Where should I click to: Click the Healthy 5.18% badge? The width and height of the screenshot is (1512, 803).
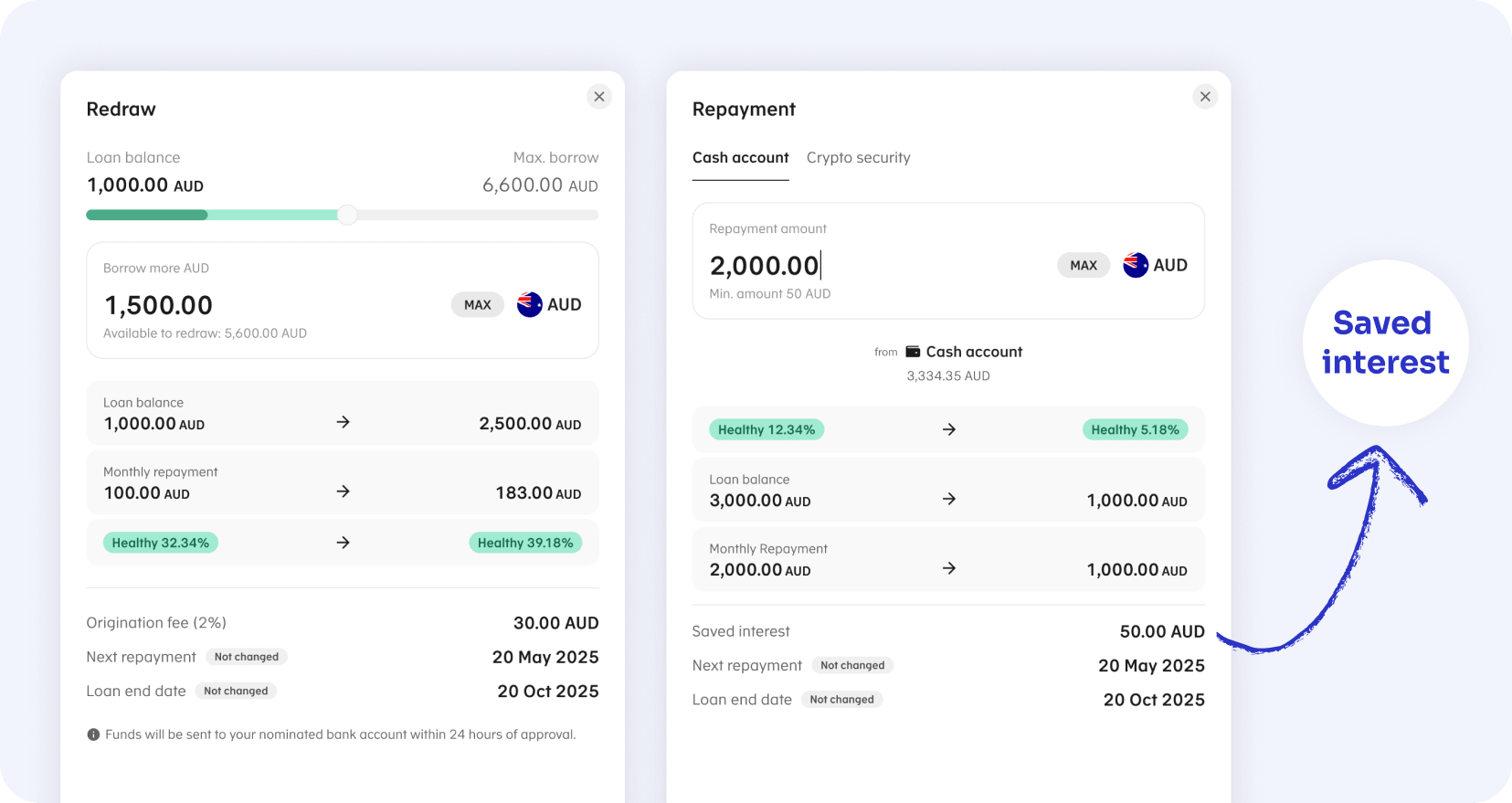point(1135,429)
